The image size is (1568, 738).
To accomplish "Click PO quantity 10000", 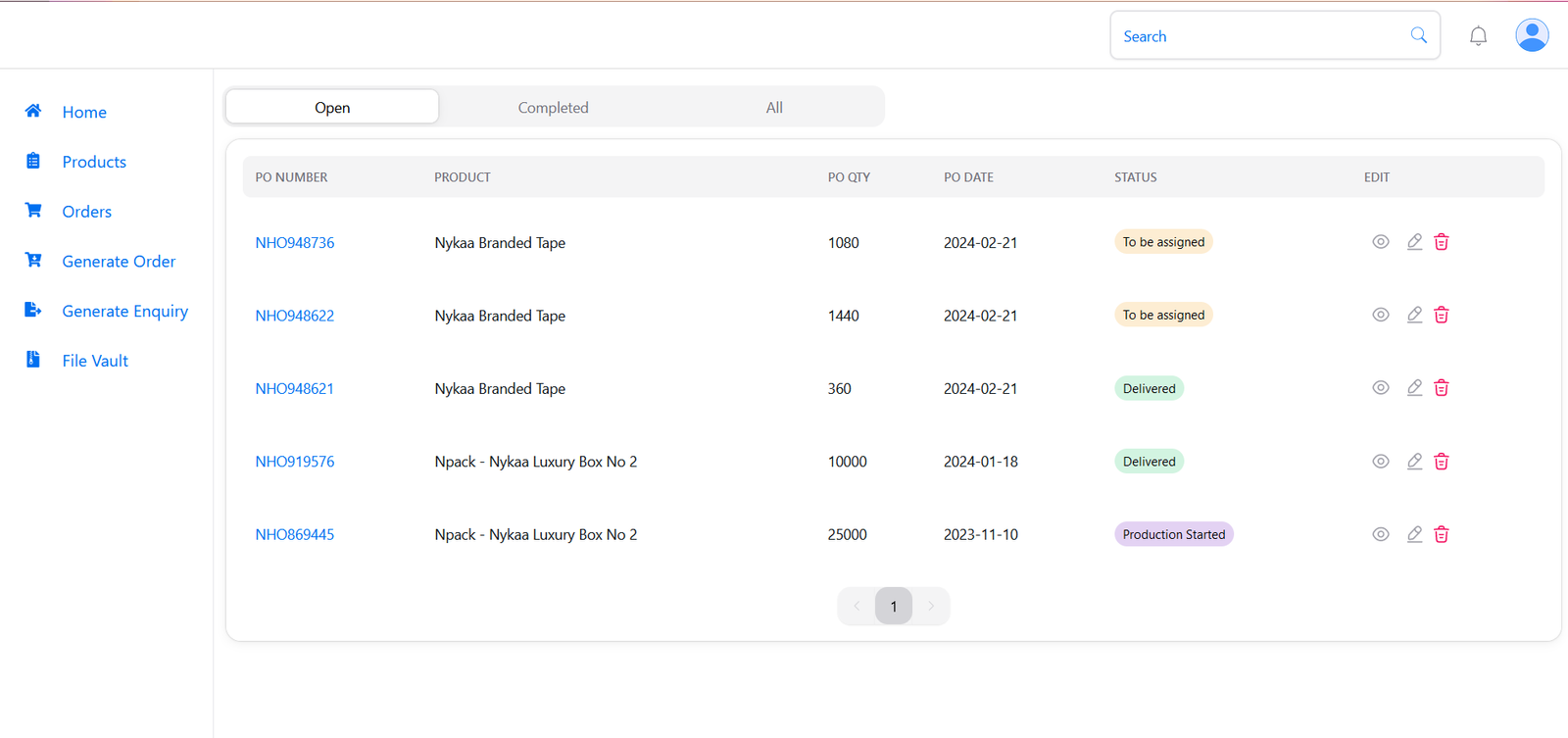I will click(847, 462).
